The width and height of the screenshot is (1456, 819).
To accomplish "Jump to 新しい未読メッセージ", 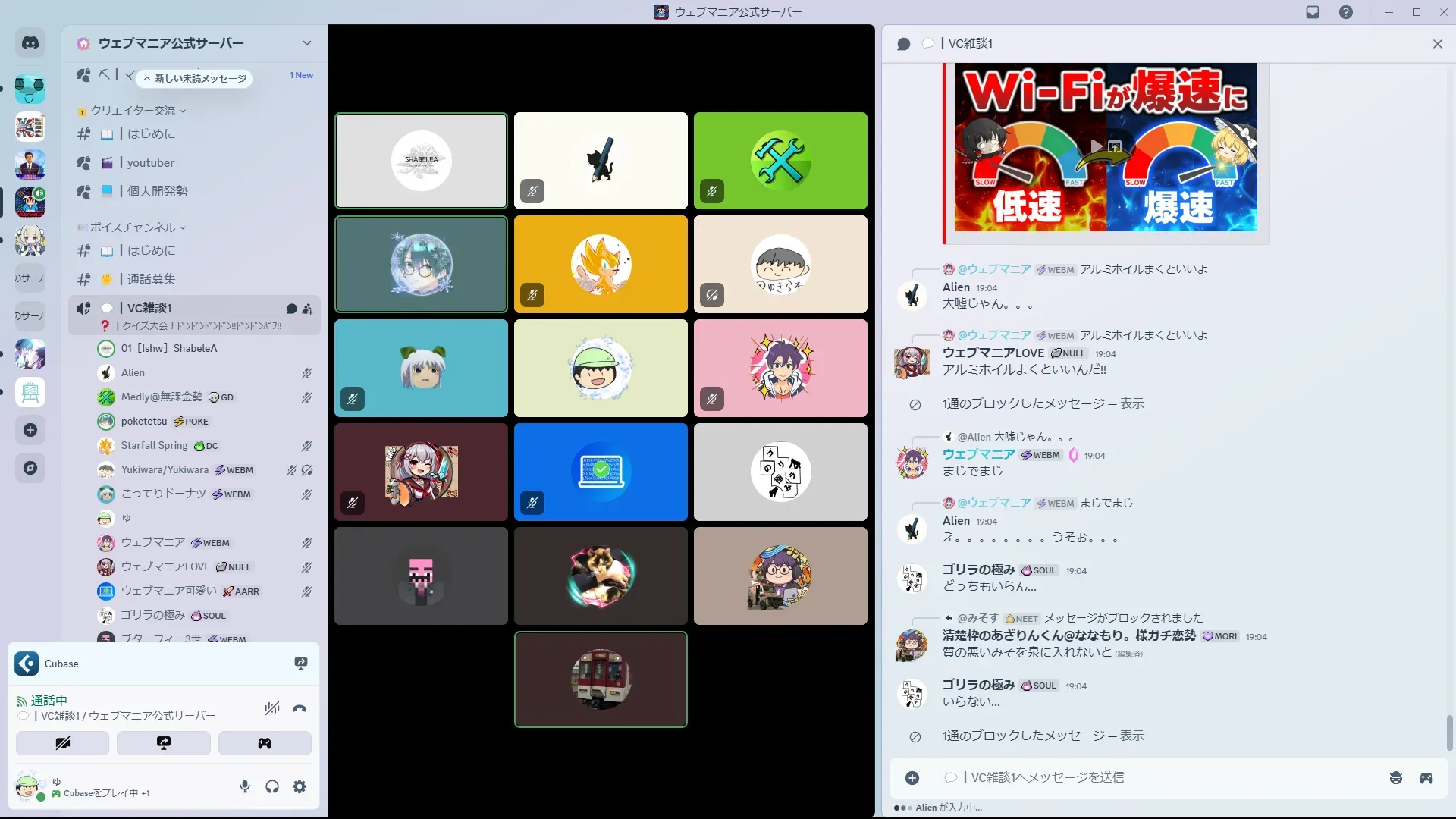I will tap(195, 78).
